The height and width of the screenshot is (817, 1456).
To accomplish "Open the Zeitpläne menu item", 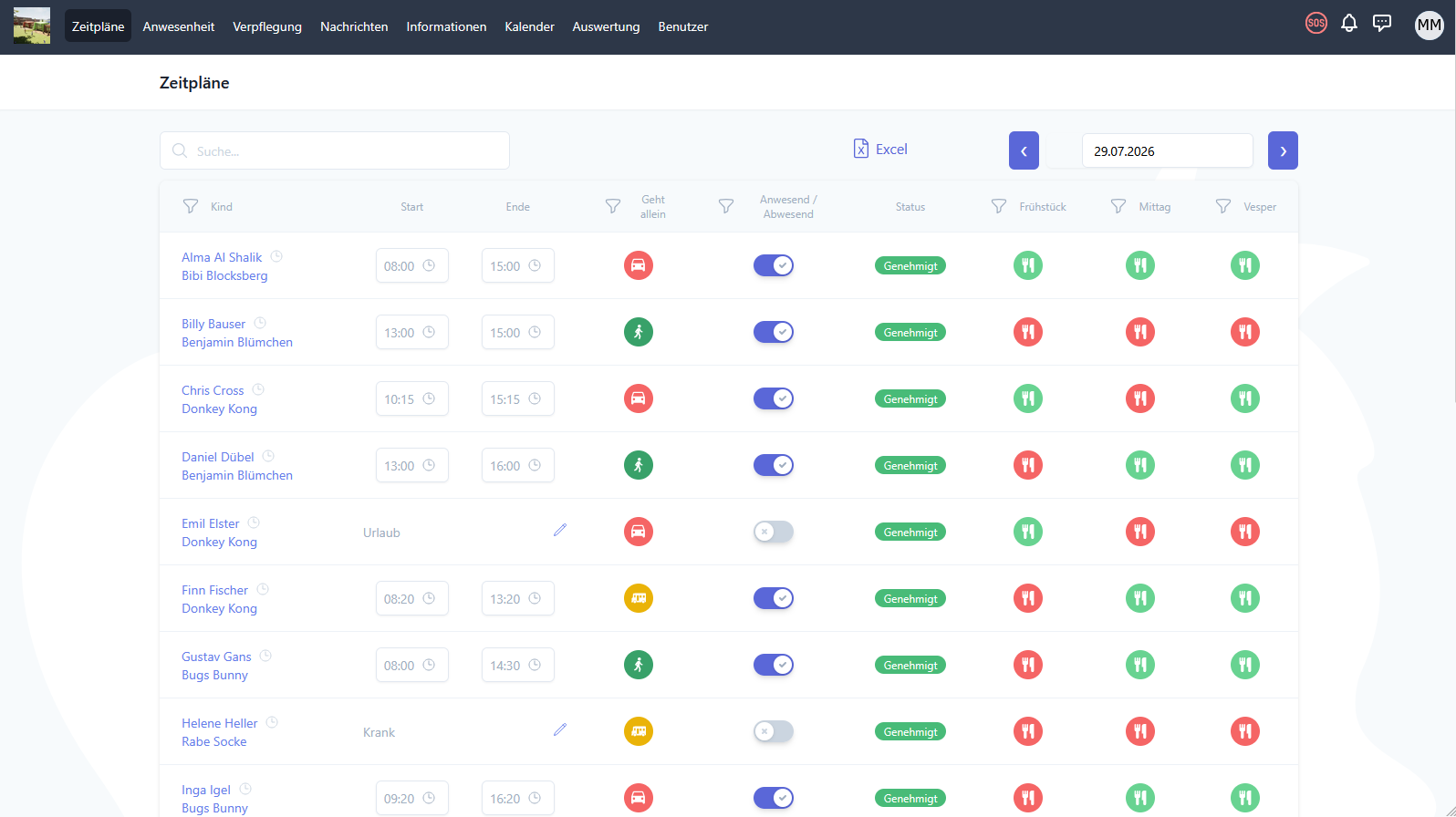I will [x=98, y=26].
